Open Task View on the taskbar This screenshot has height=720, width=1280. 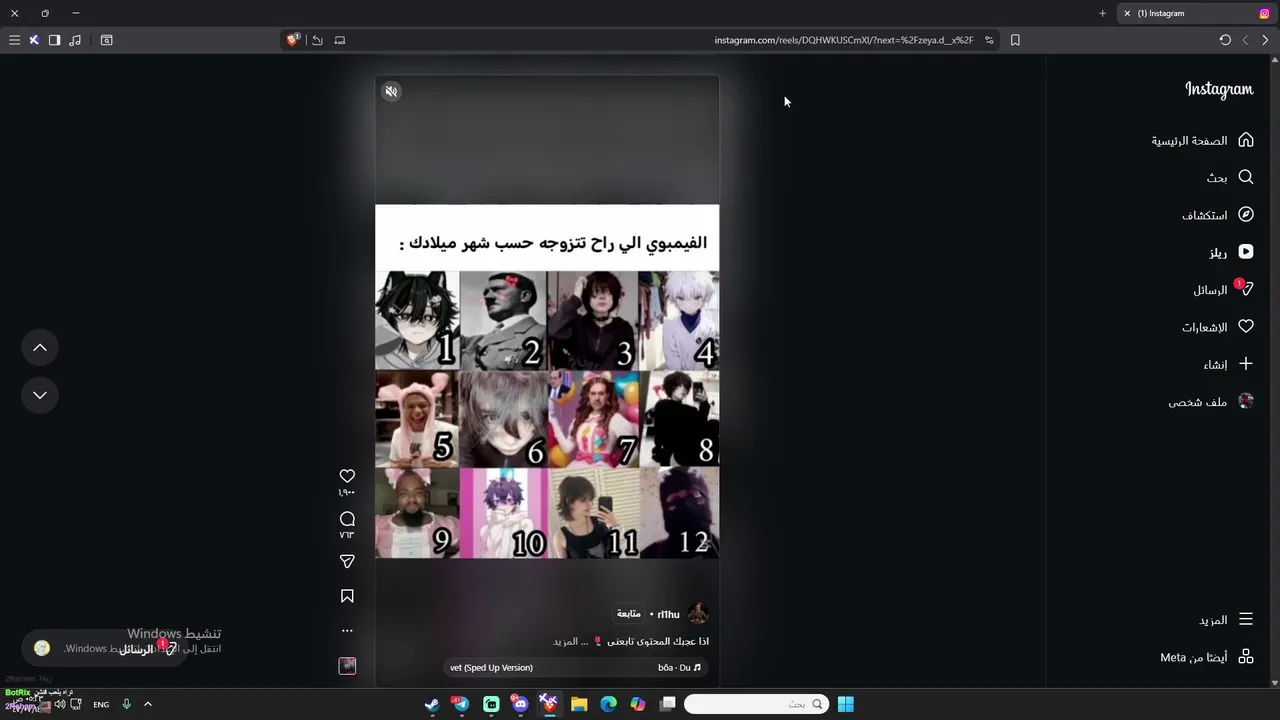tap(668, 704)
